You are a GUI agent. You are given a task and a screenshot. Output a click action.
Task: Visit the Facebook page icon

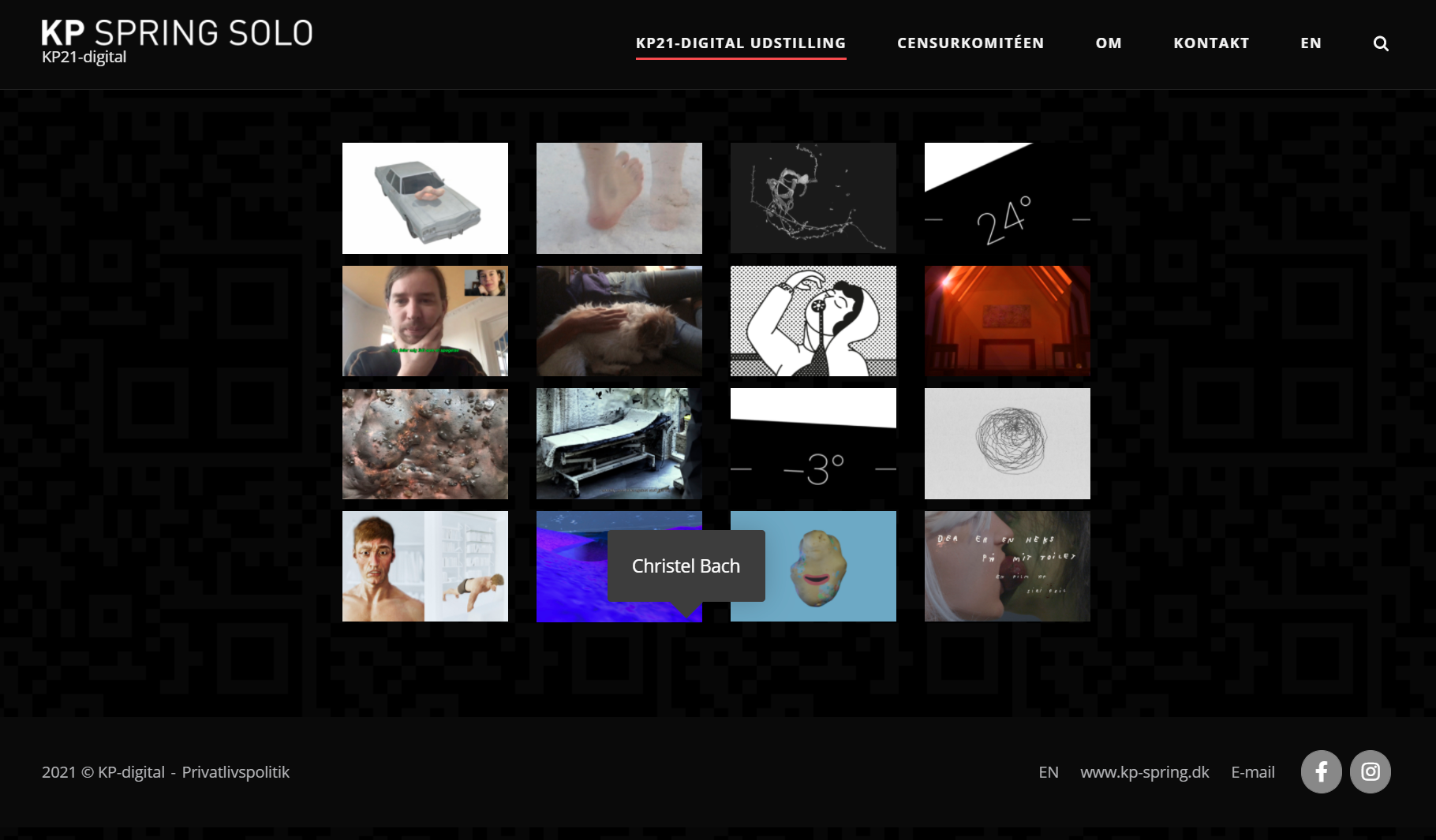(x=1322, y=771)
